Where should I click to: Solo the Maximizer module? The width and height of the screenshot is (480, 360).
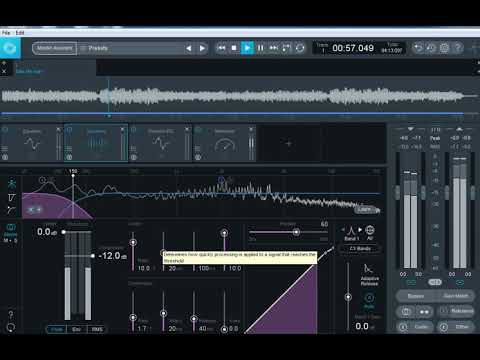(x=198, y=157)
